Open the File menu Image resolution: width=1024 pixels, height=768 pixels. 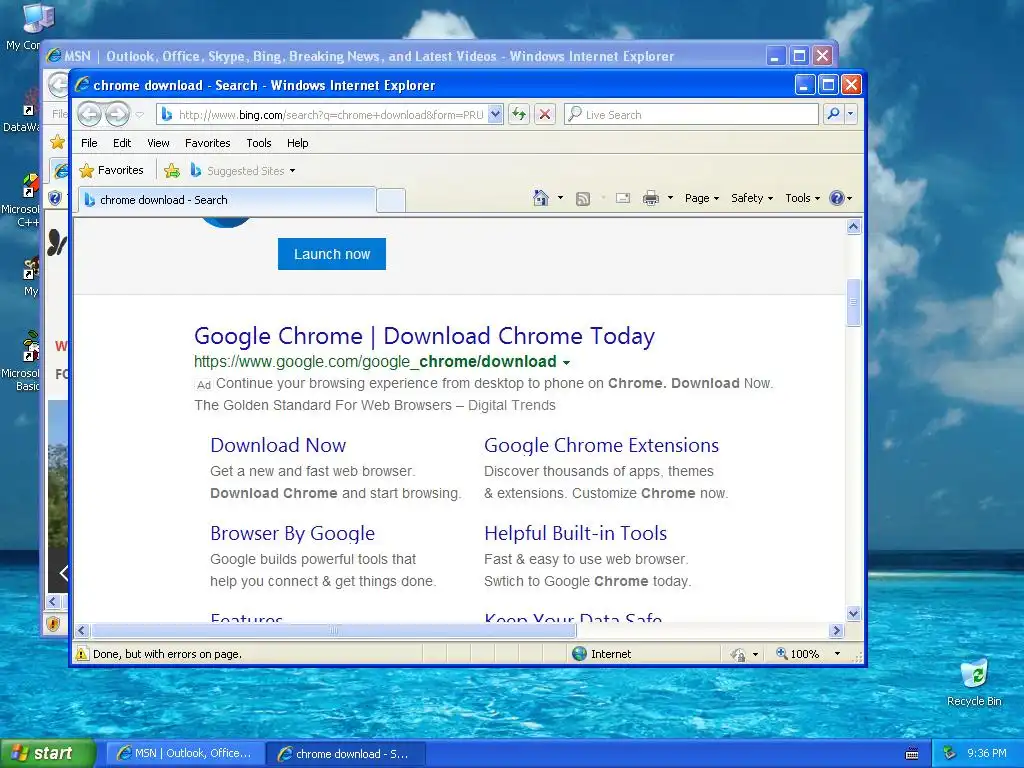click(89, 143)
